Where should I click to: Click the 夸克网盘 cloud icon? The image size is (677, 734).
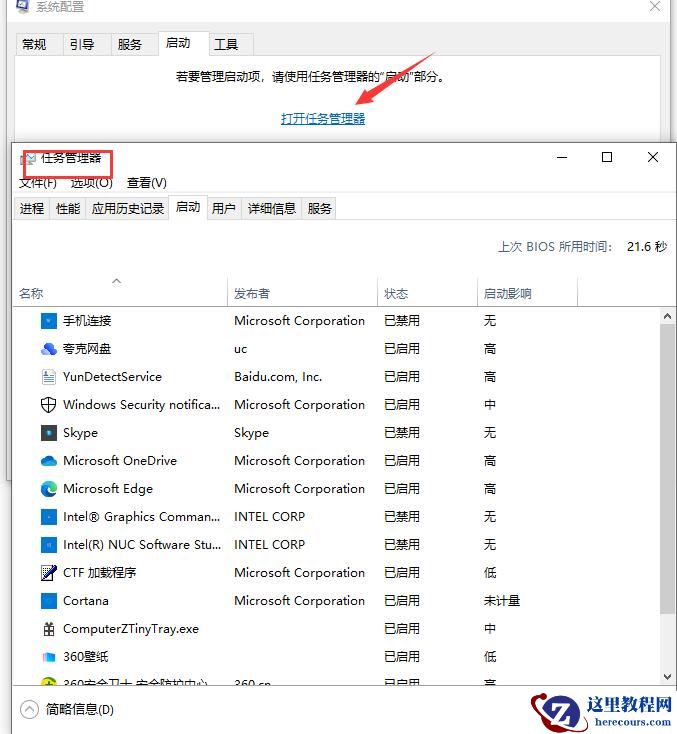49,349
